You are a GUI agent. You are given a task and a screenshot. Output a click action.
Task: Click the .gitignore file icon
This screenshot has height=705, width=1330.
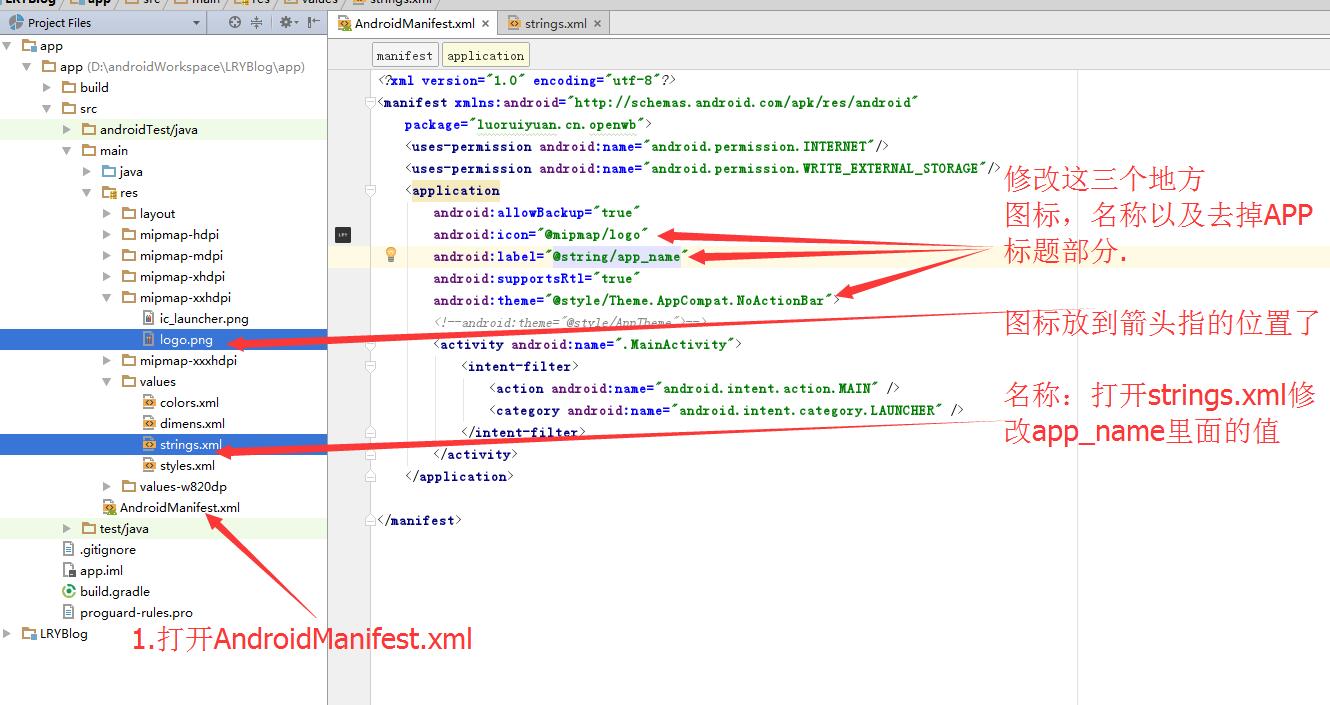(69, 549)
